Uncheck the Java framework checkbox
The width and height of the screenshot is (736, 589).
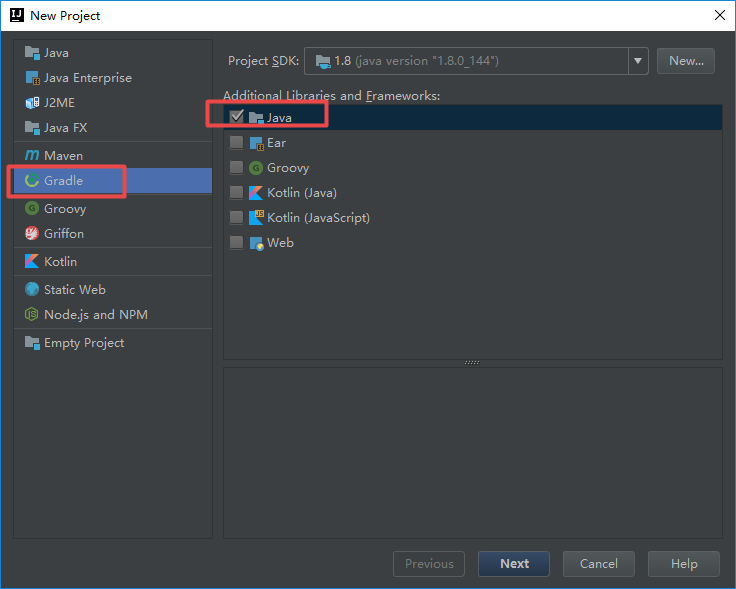pos(237,116)
